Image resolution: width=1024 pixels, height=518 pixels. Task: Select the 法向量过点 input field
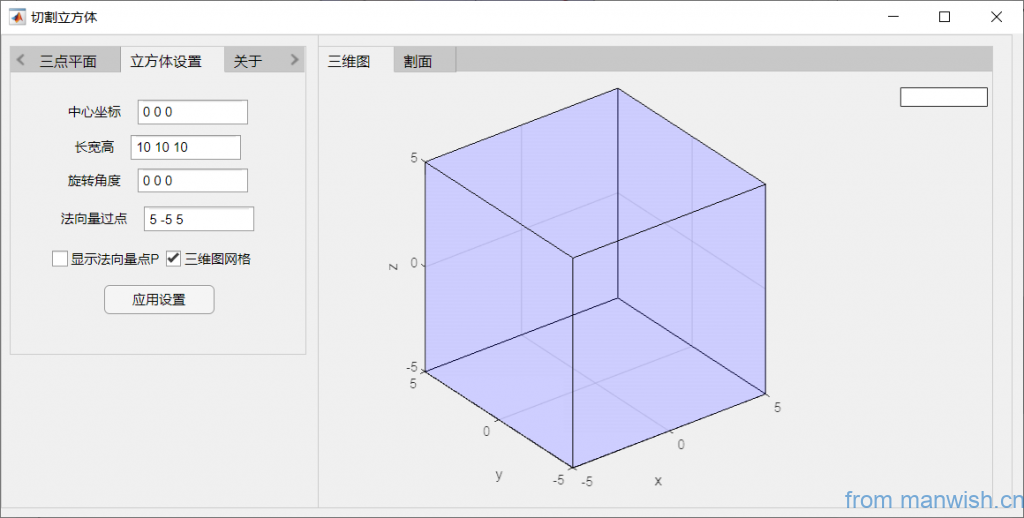coord(199,219)
